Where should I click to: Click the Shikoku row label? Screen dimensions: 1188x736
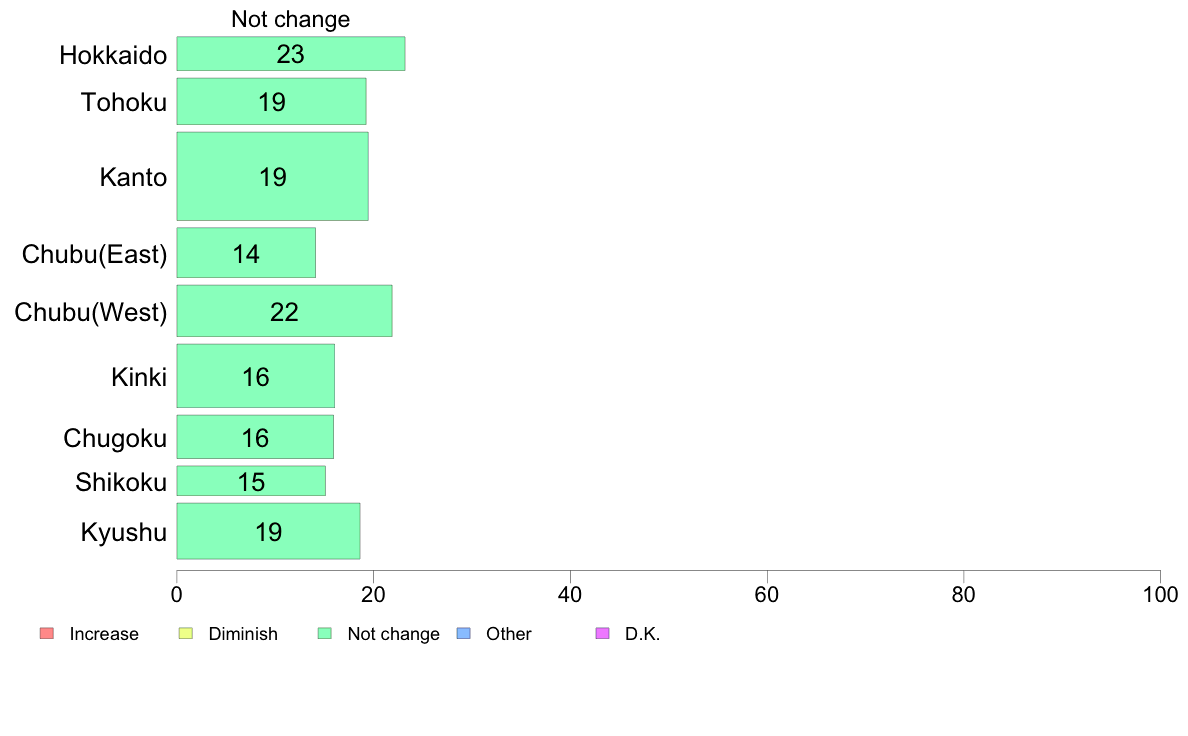121,482
